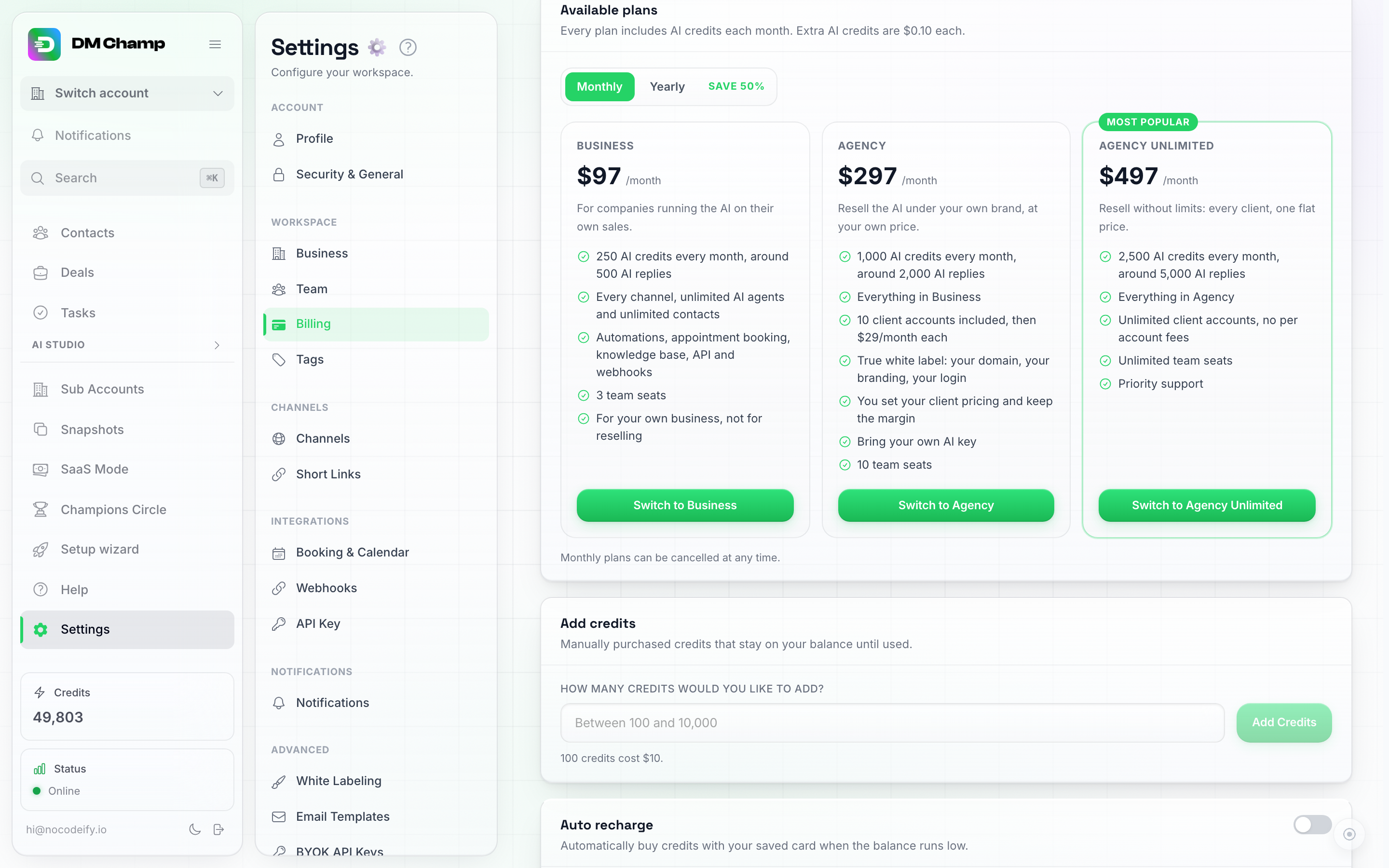1389x868 pixels.
Task: Open Champions Circle trophy item
Action: [x=127, y=509]
